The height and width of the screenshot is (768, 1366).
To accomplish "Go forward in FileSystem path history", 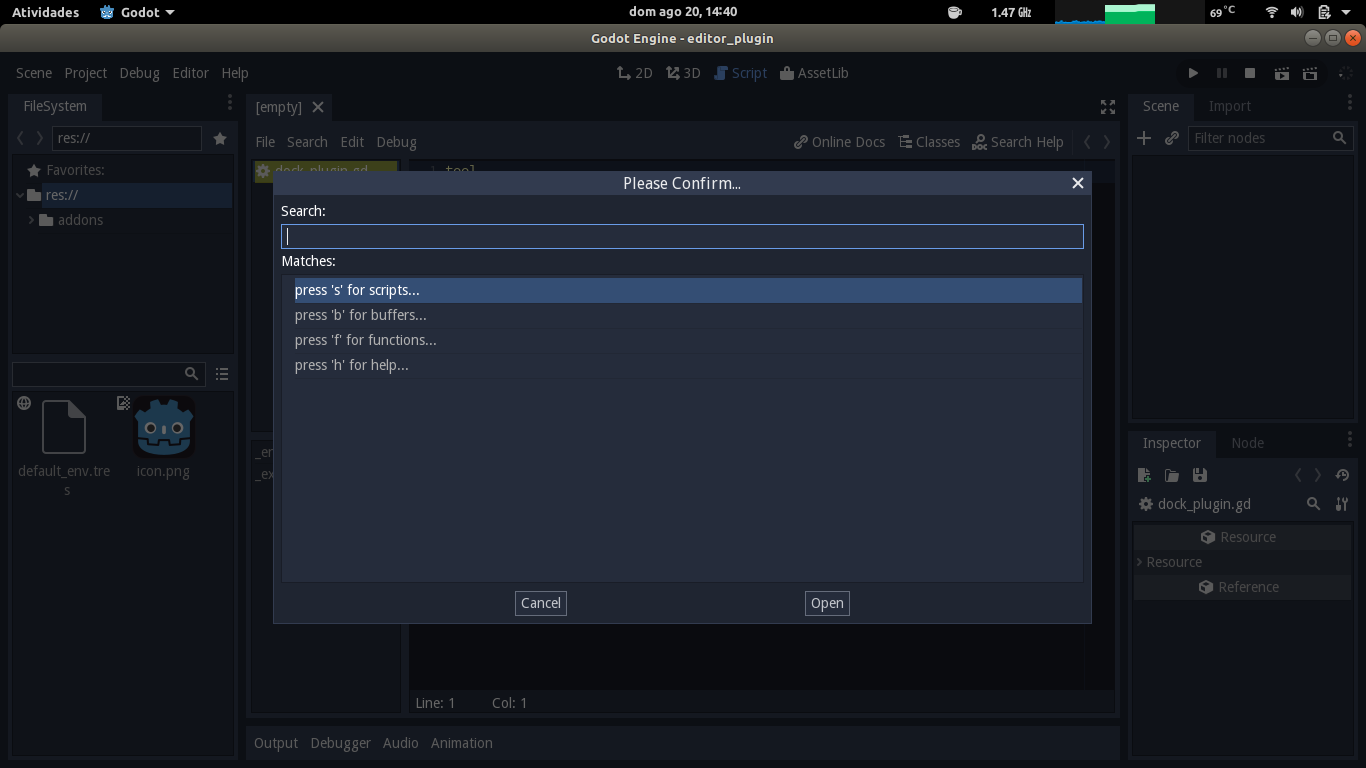I will (40, 139).
